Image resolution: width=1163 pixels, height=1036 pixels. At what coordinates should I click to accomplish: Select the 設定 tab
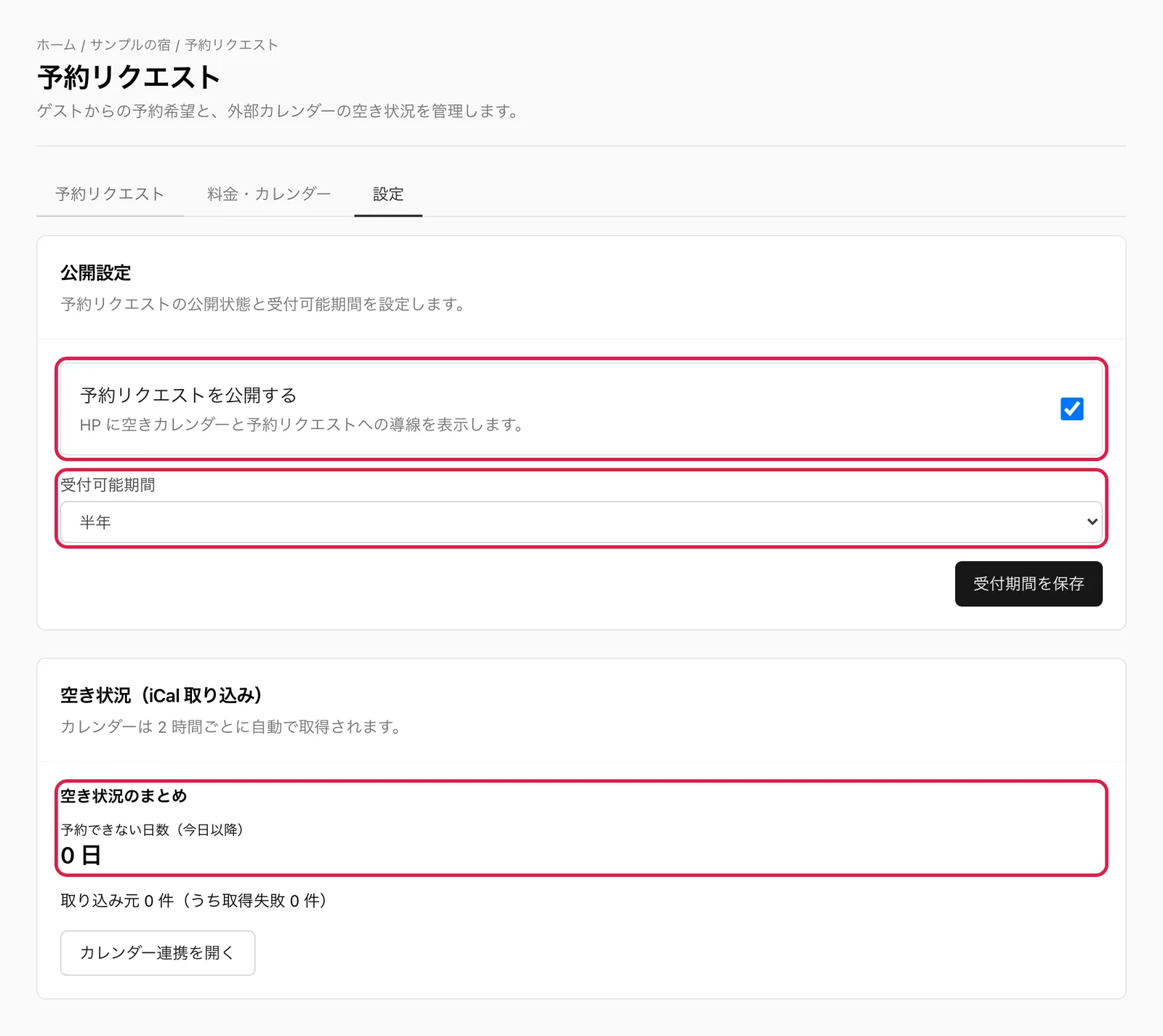point(388,194)
